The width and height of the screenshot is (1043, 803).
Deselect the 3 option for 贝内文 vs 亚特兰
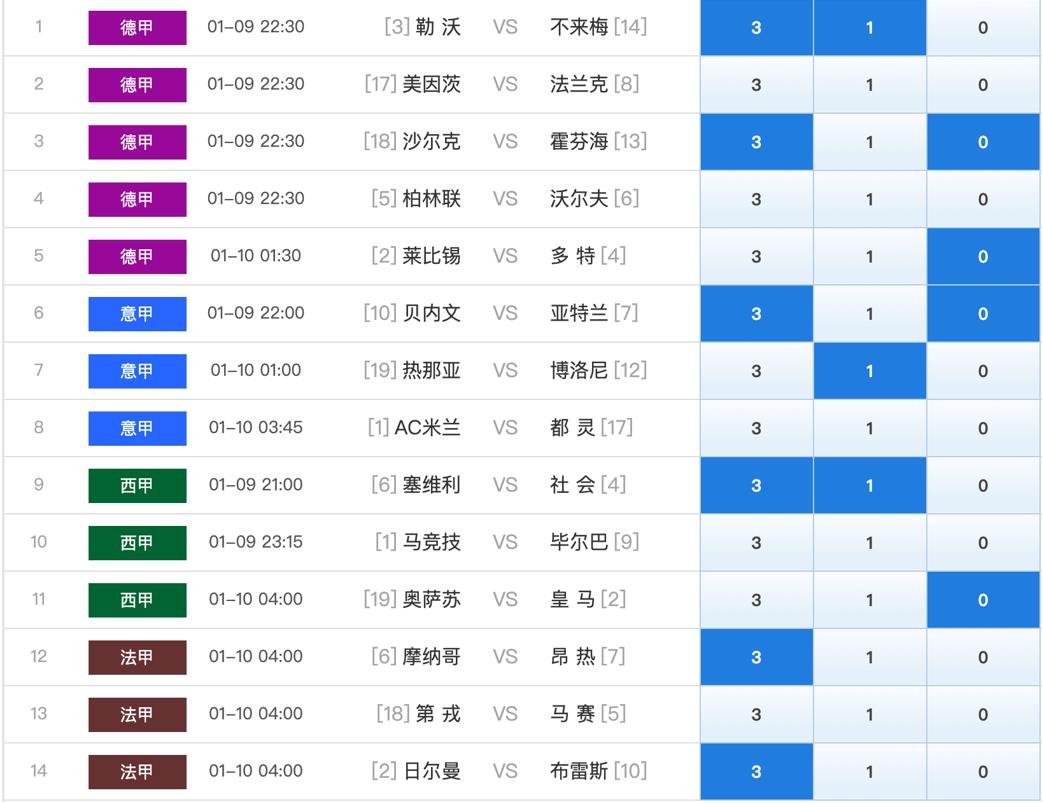[756, 313]
